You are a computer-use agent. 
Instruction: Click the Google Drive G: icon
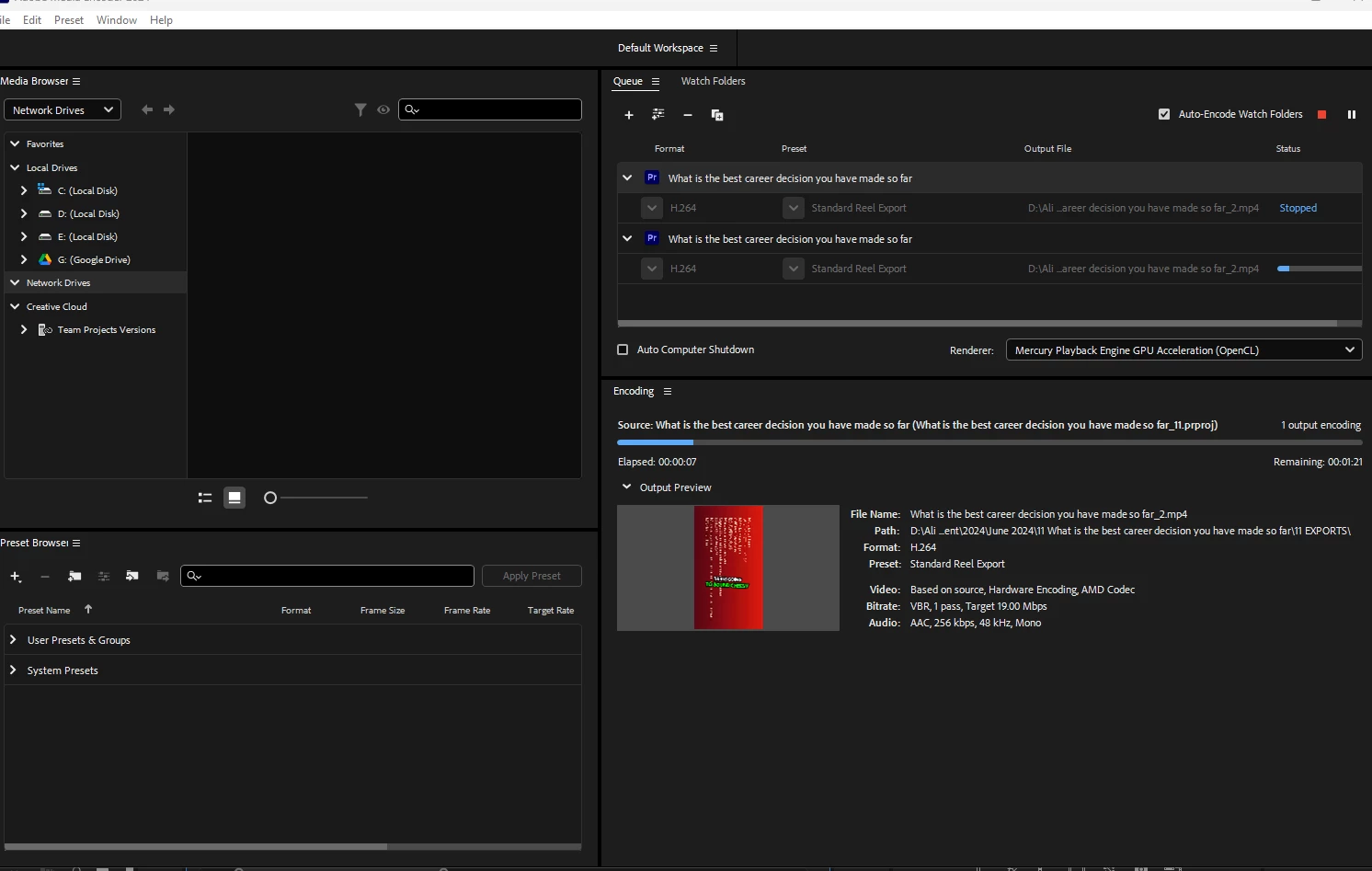[x=44, y=259]
